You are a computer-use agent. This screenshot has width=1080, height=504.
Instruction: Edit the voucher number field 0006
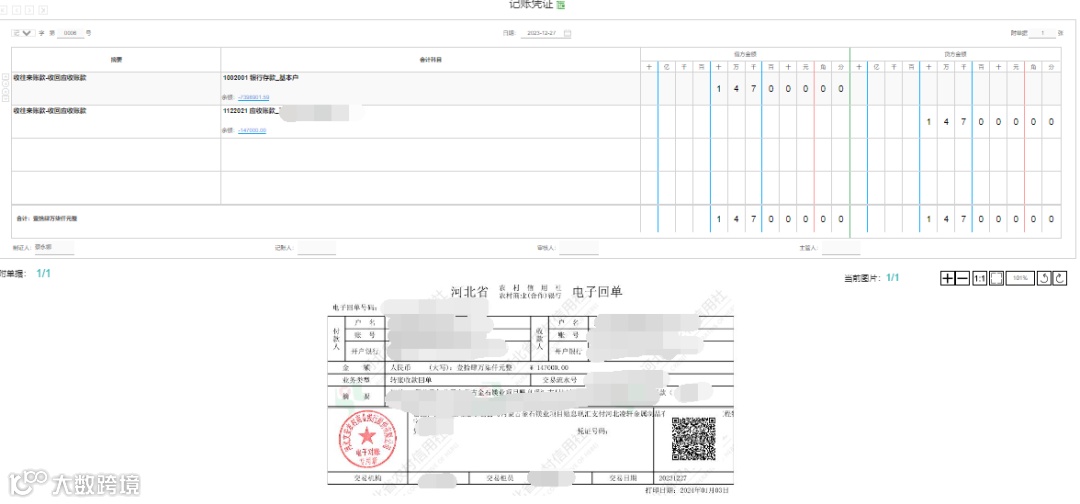coord(70,33)
